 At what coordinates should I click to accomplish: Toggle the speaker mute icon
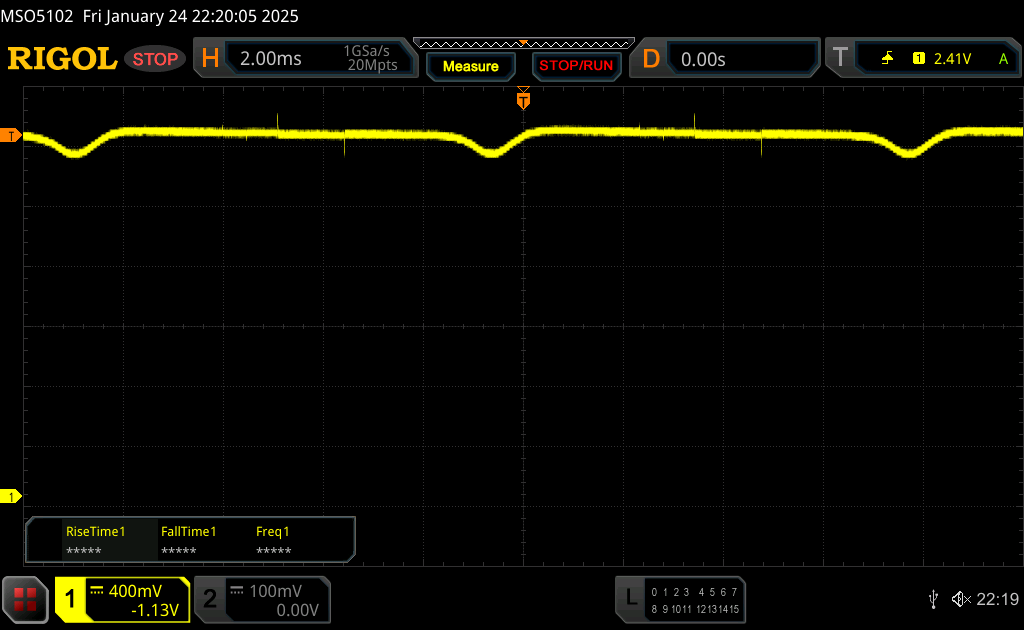(960, 599)
